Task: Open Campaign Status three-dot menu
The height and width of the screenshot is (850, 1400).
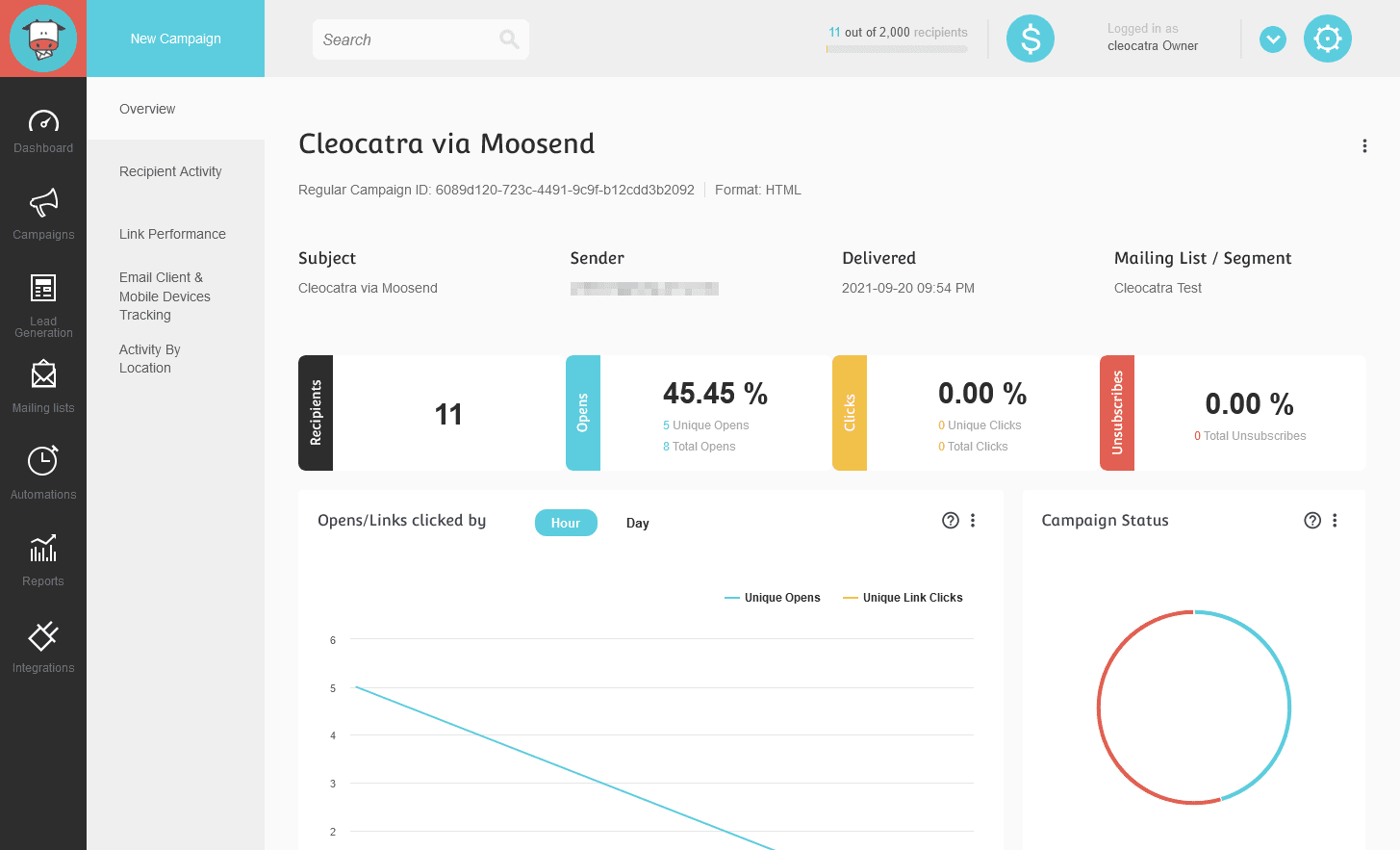Action: (1335, 521)
